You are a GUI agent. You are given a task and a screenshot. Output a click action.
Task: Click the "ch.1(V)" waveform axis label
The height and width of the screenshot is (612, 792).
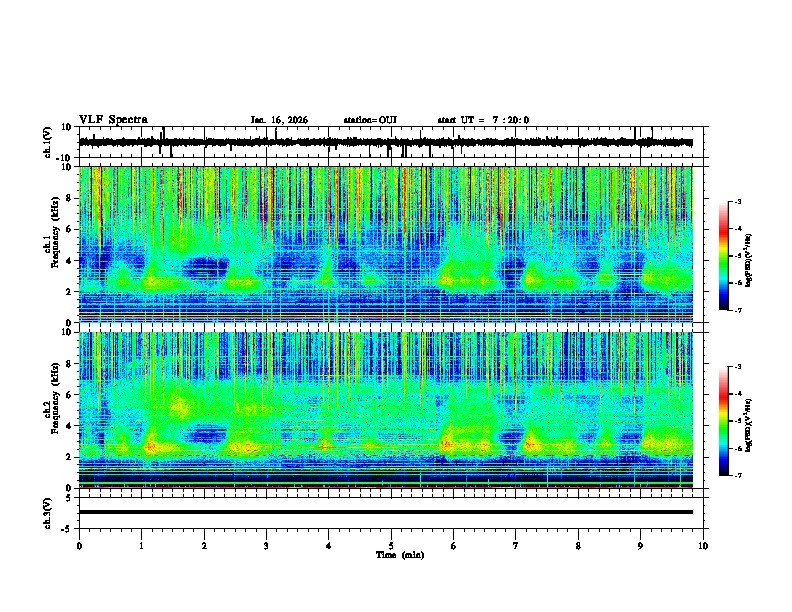[x=48, y=142]
